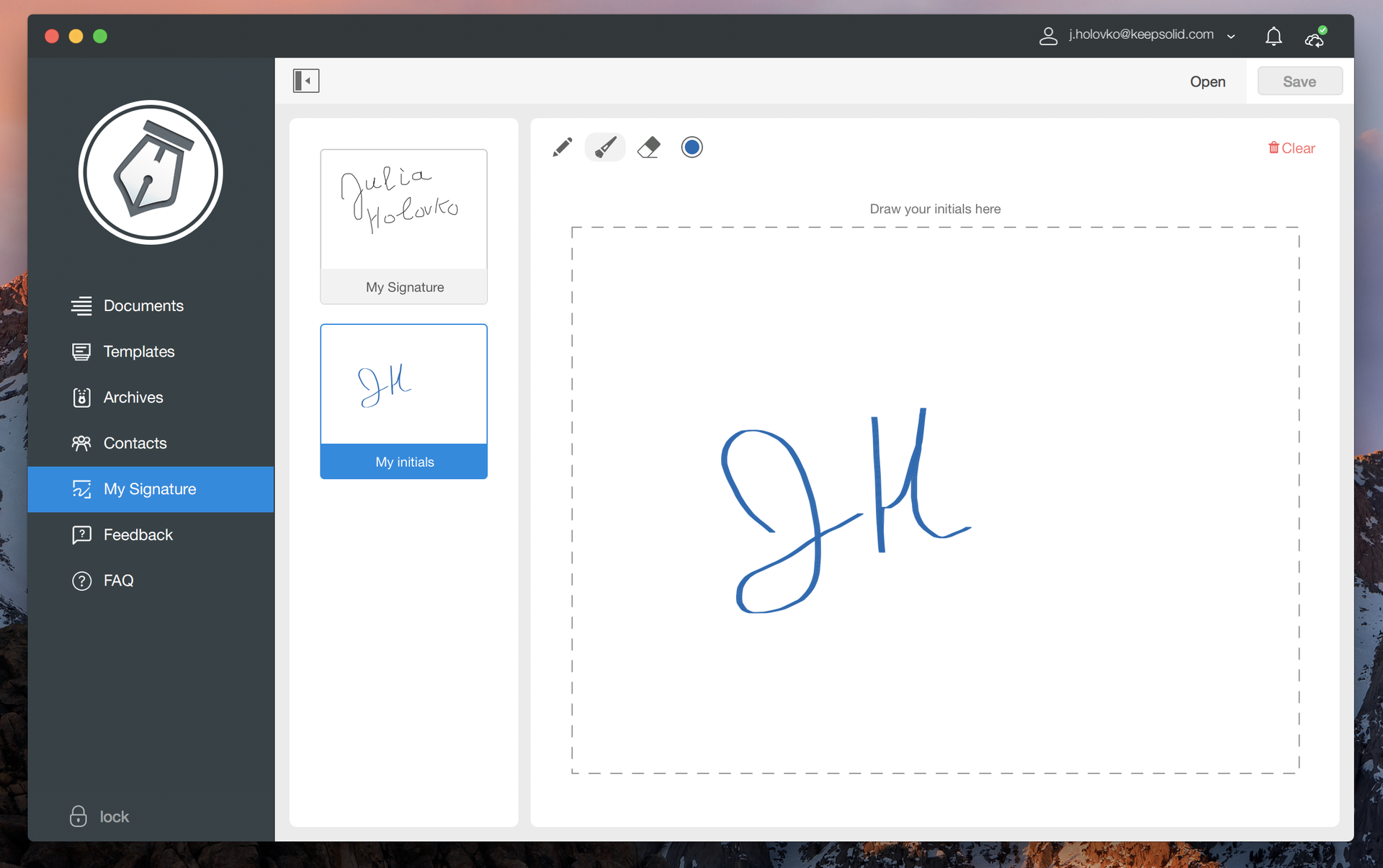Select the My Signature thumbnail card
This screenshot has width=1383, height=868.
pyautogui.click(x=404, y=226)
